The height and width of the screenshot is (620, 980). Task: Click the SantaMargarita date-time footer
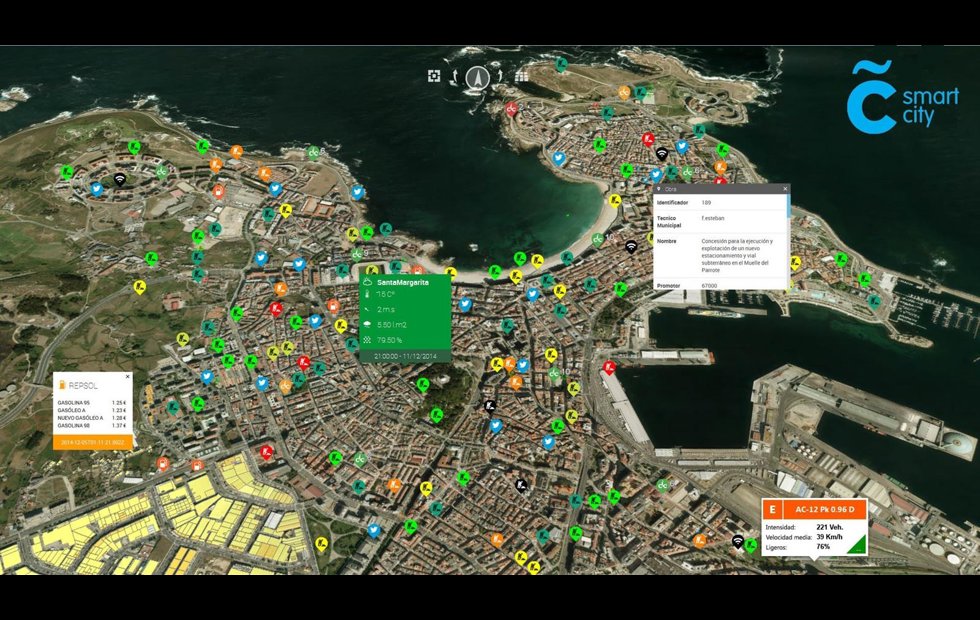click(405, 356)
